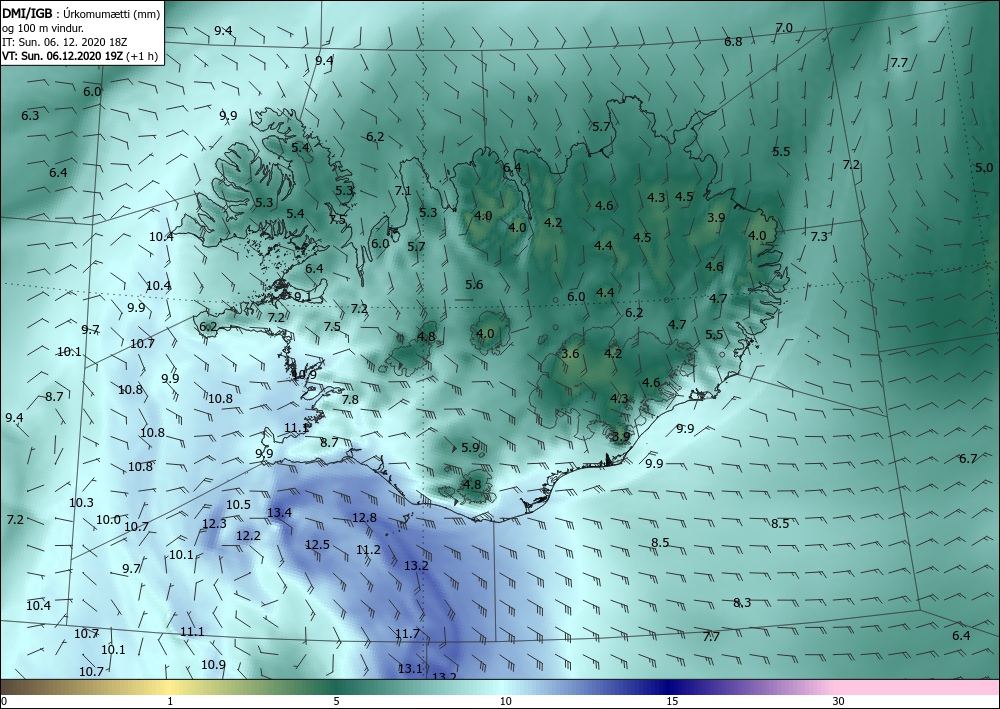Click the 9.1 value in the west
The height and width of the screenshot is (709, 1000).
pos(303,296)
